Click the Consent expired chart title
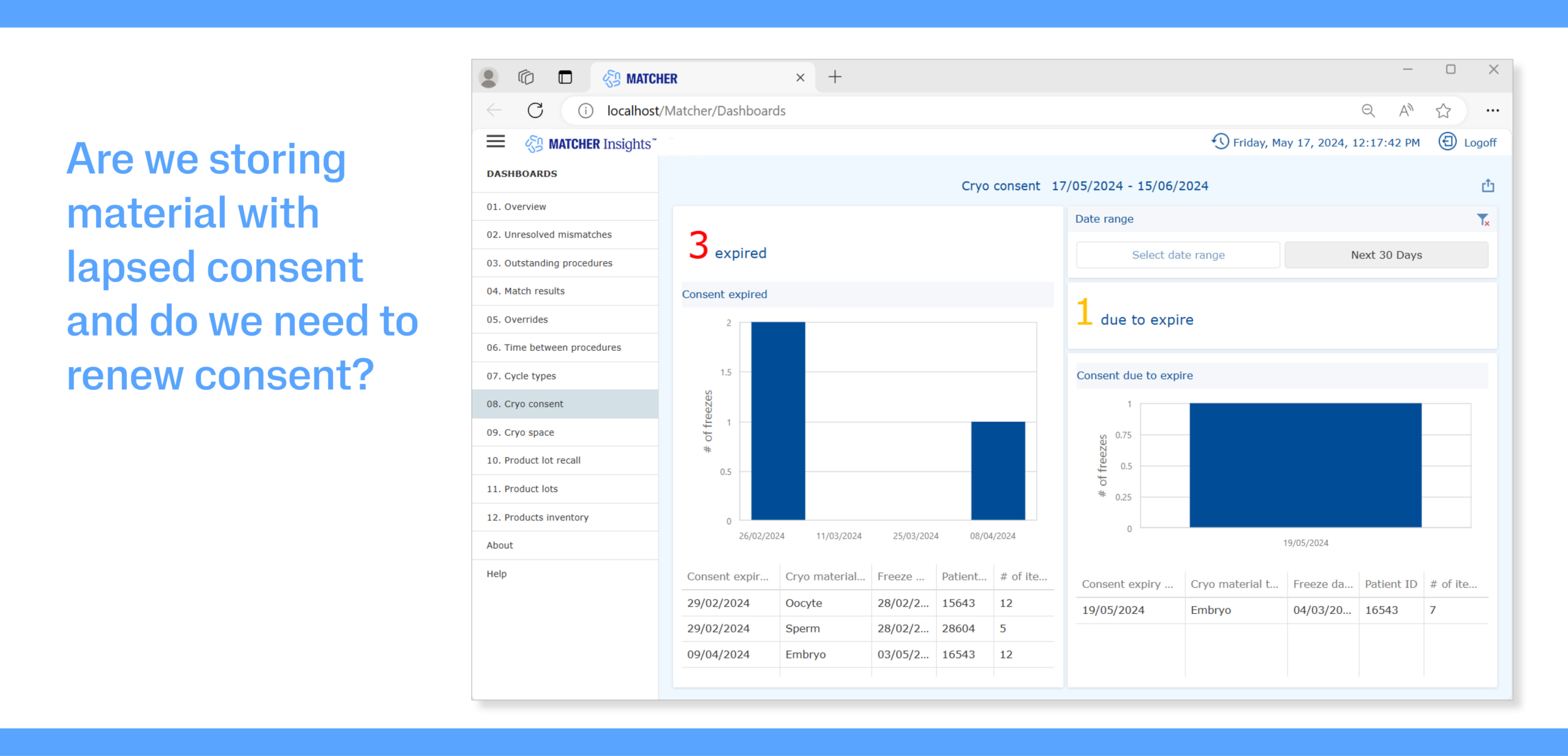The height and width of the screenshot is (756, 1568). click(725, 294)
